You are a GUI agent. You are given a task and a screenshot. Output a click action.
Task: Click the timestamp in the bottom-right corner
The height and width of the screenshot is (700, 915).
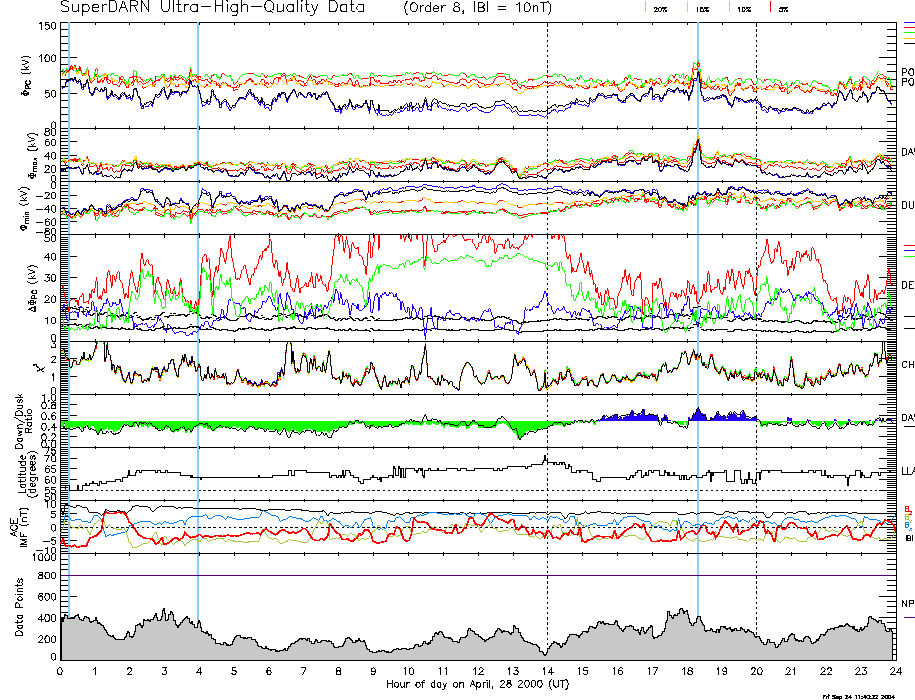coord(860,695)
